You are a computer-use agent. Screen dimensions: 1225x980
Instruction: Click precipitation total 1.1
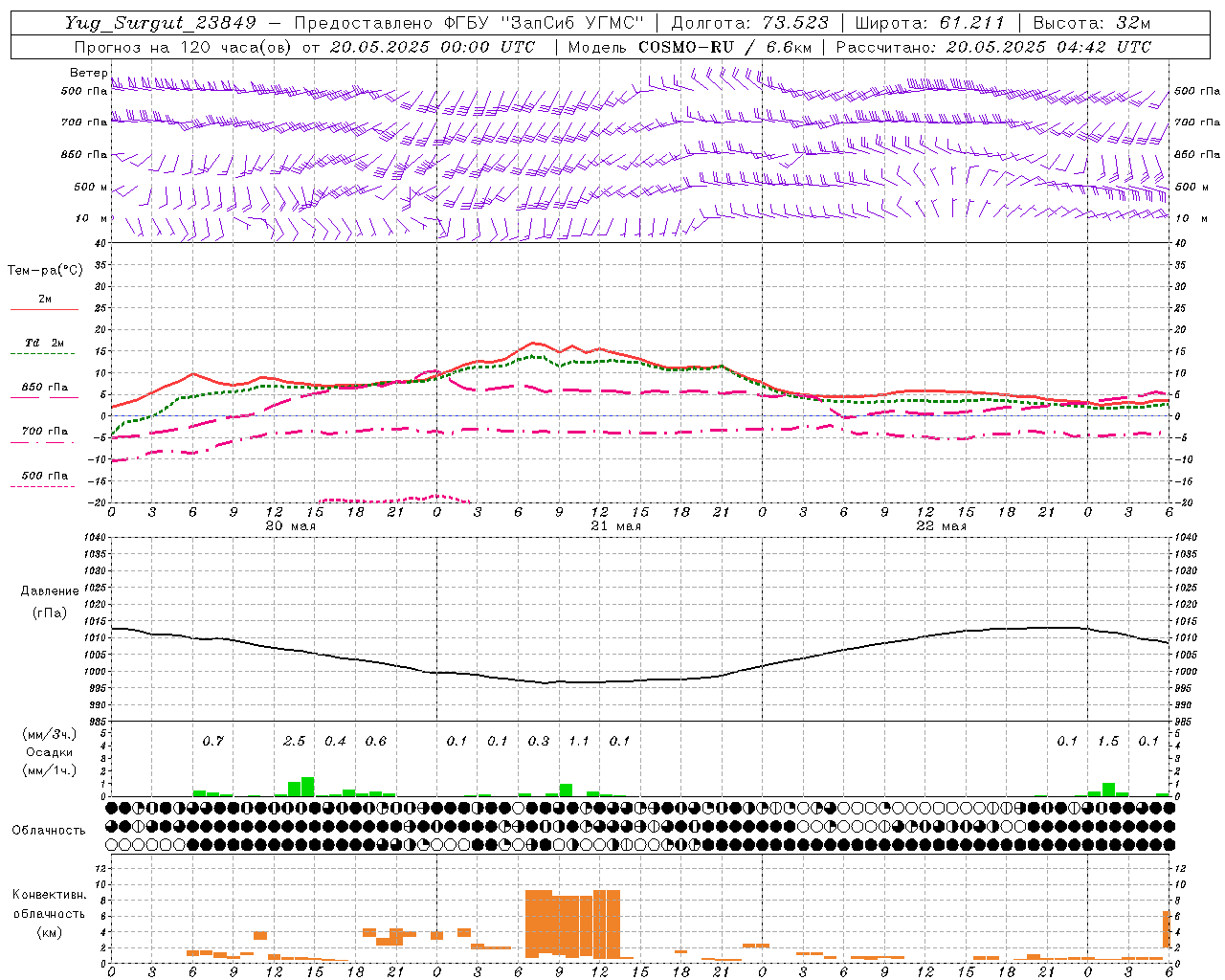[x=578, y=741]
